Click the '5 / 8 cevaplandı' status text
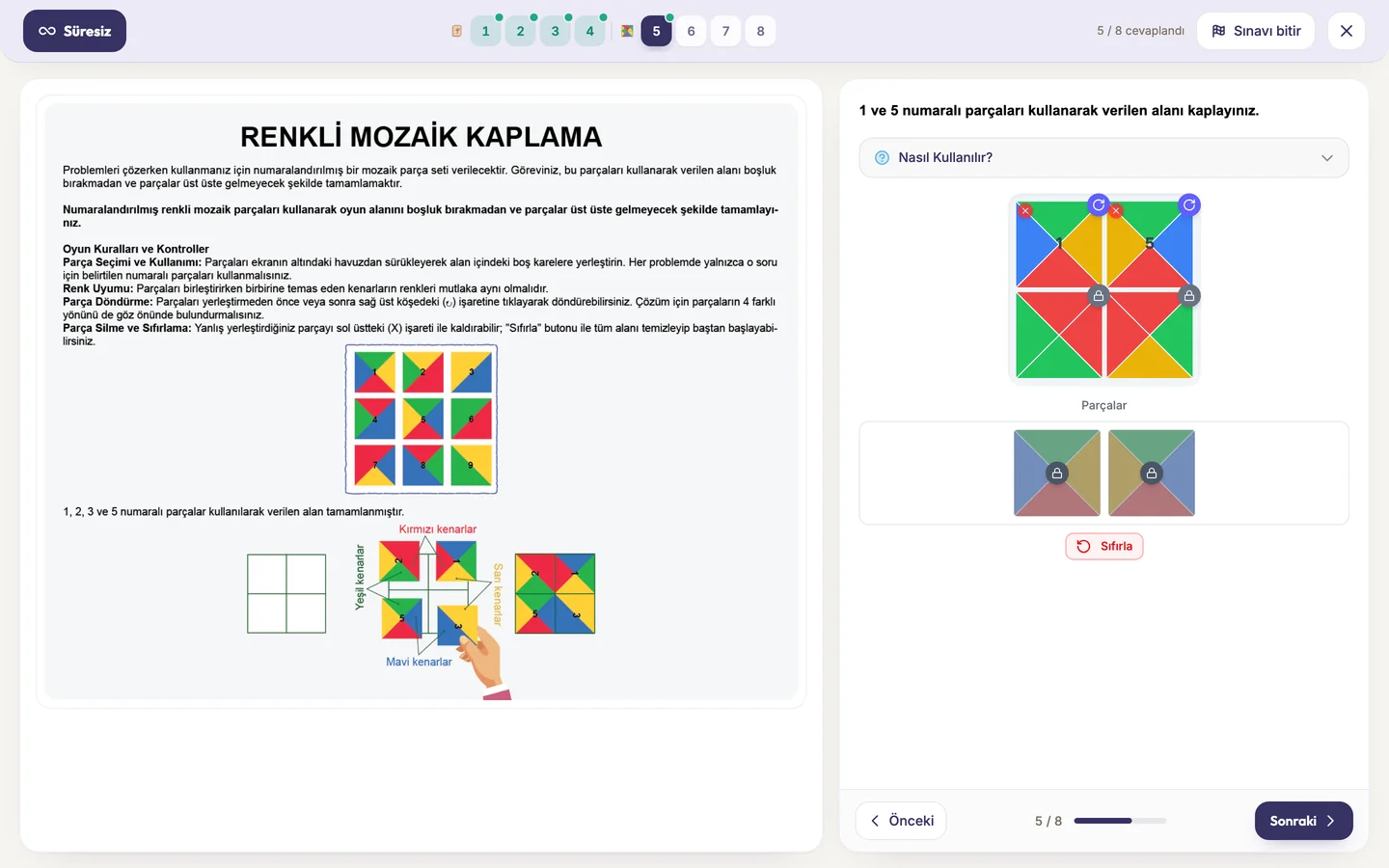1389x868 pixels. (x=1140, y=31)
